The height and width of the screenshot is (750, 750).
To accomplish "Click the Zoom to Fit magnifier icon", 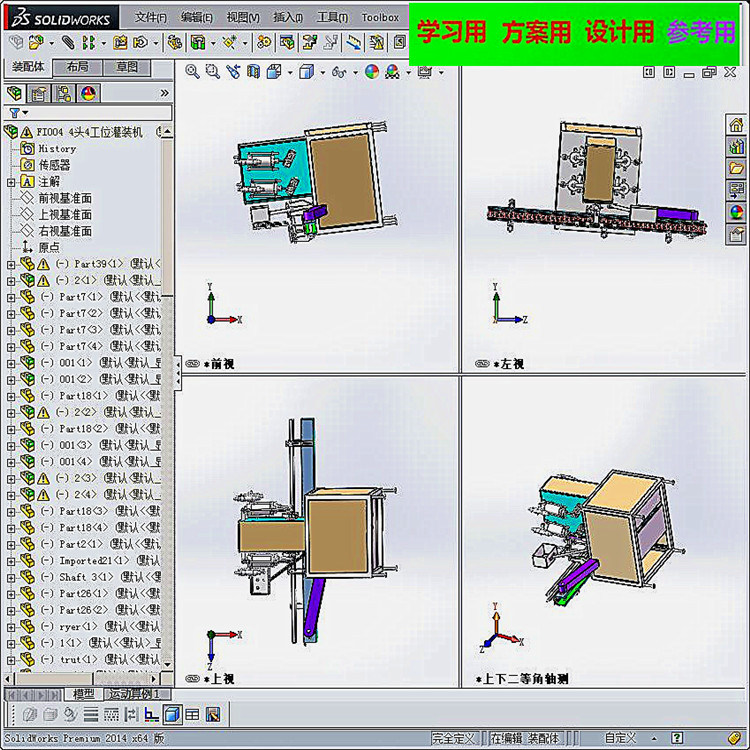I will coord(192,72).
